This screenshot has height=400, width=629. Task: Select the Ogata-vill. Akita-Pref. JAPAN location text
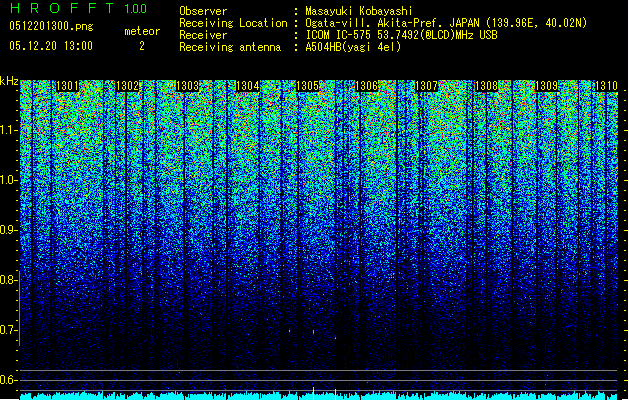446,23
